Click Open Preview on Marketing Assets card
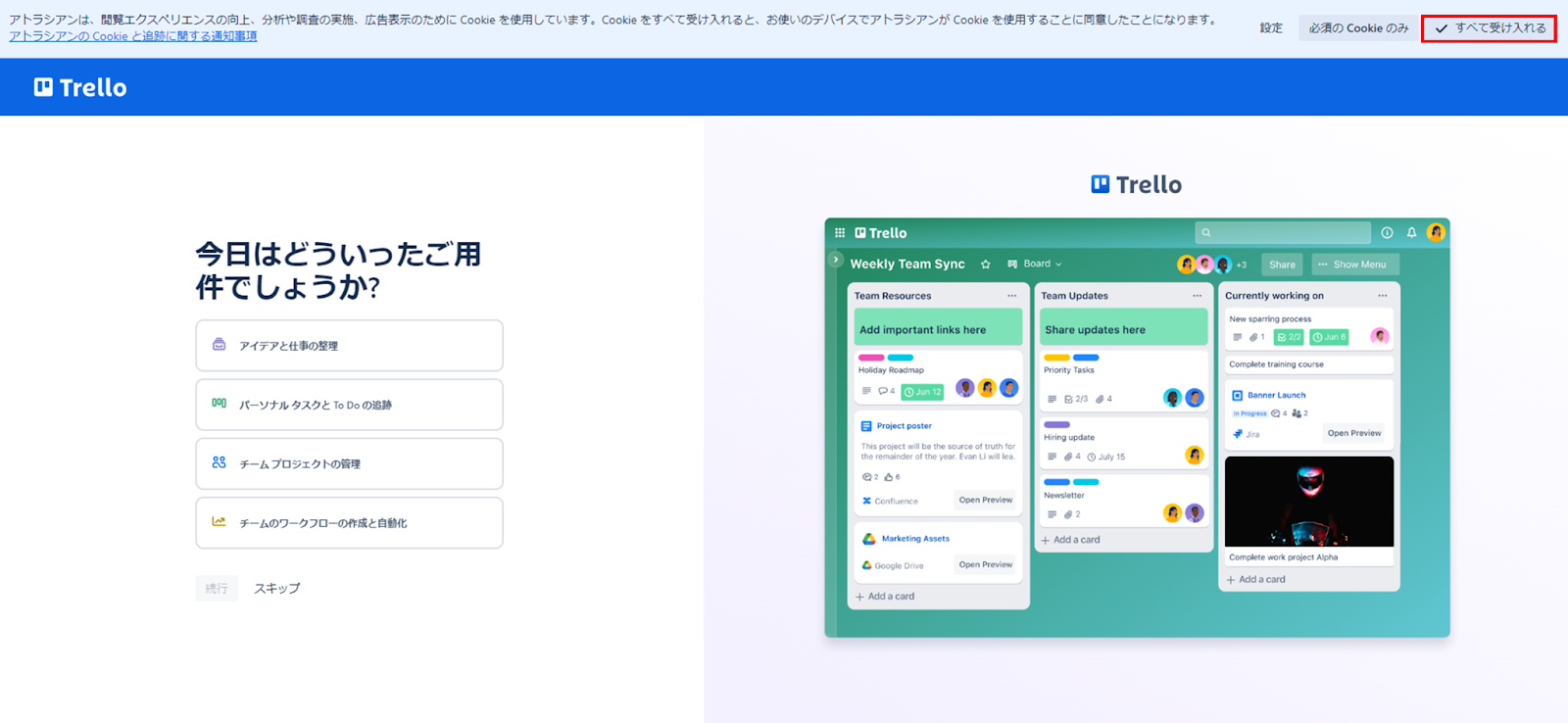 985,564
